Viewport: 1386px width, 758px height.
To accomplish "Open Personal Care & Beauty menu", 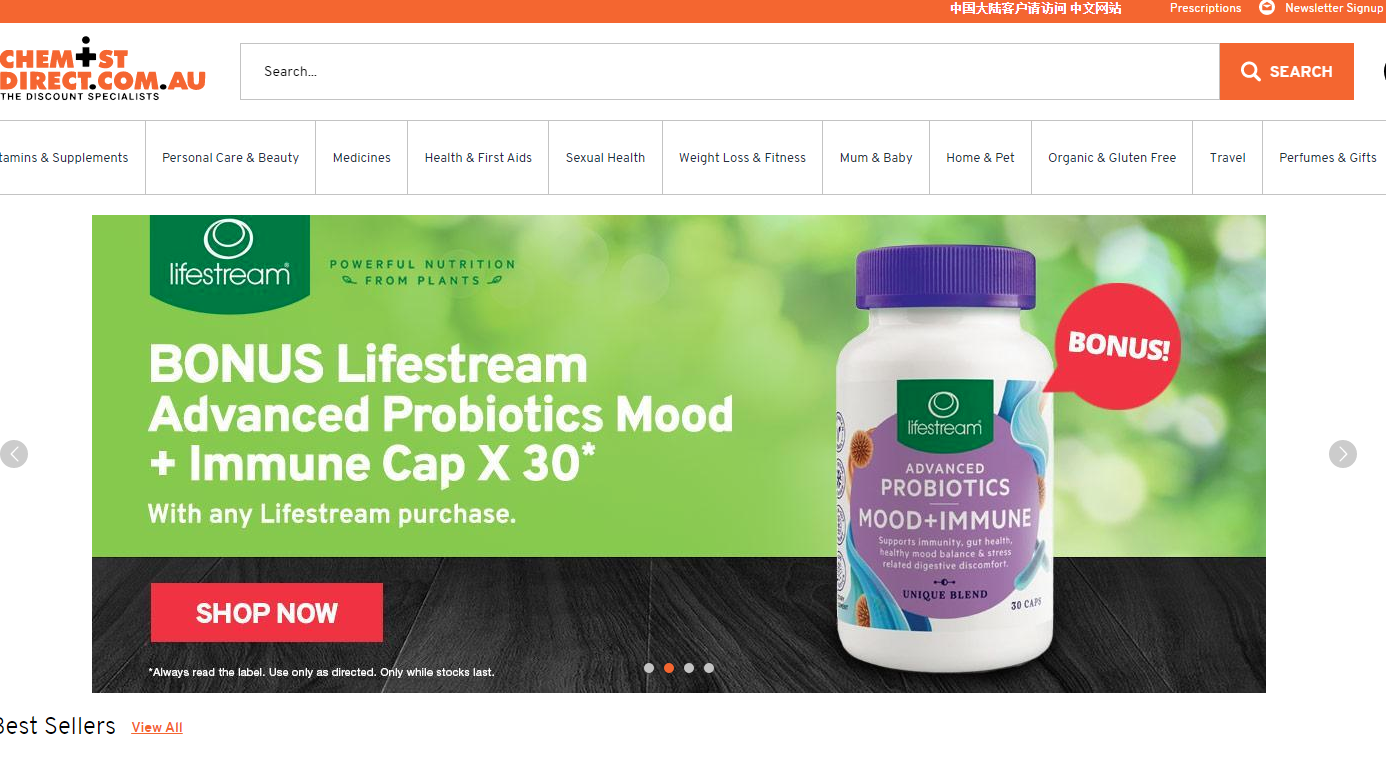I will coord(231,158).
